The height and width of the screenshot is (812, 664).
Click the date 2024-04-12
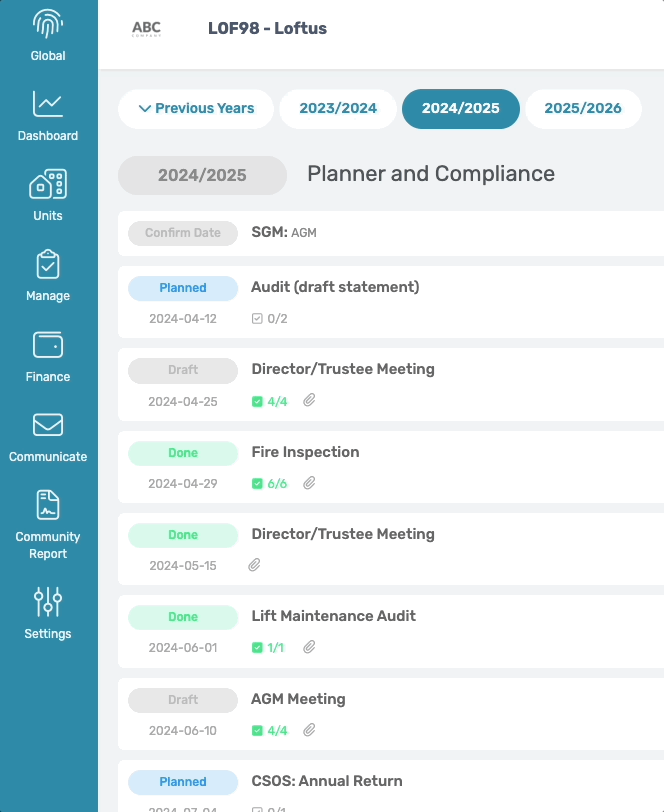tap(183, 318)
